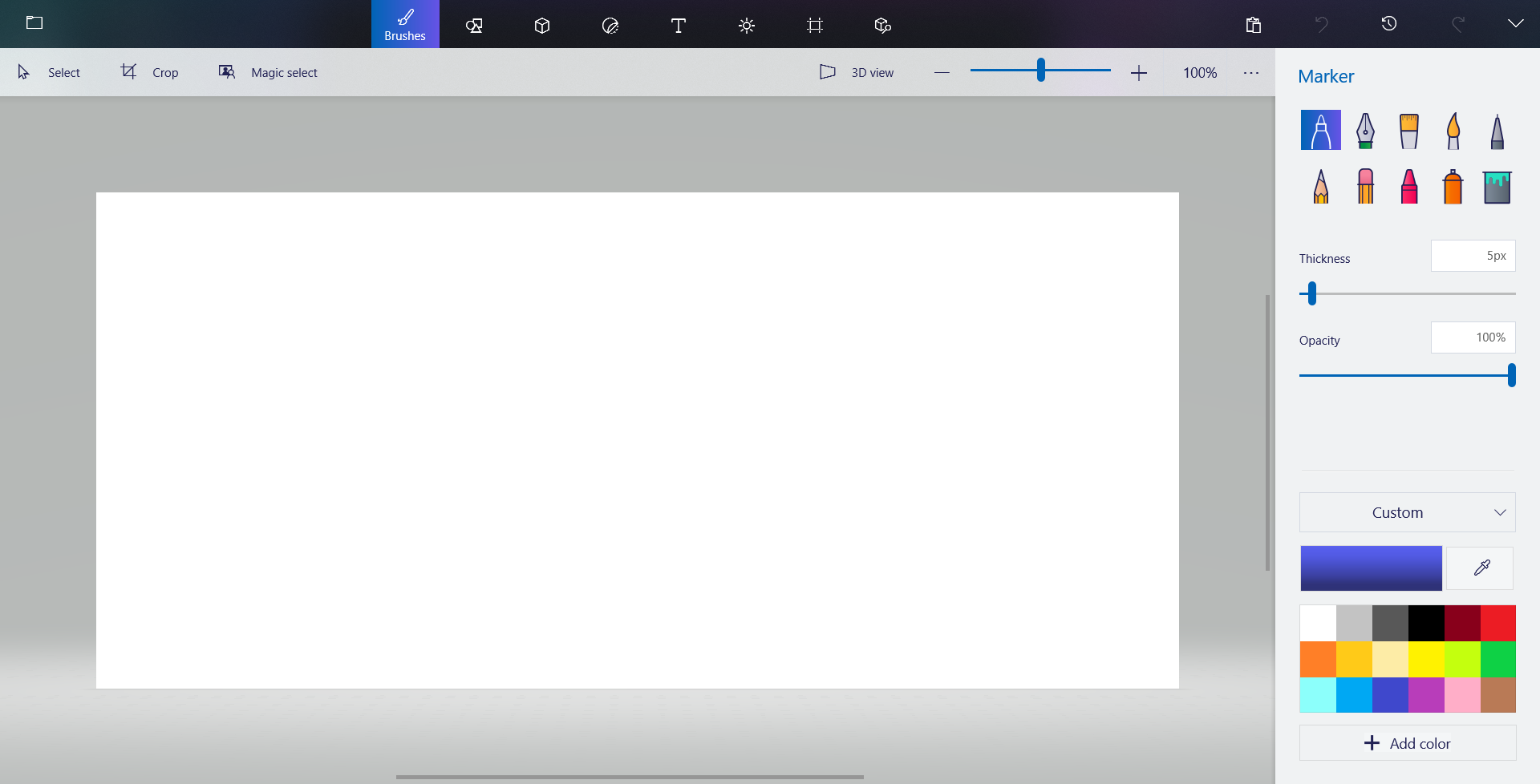Open the 3D shapes tab
Viewport: 1540px width, 784px height.
click(x=542, y=25)
